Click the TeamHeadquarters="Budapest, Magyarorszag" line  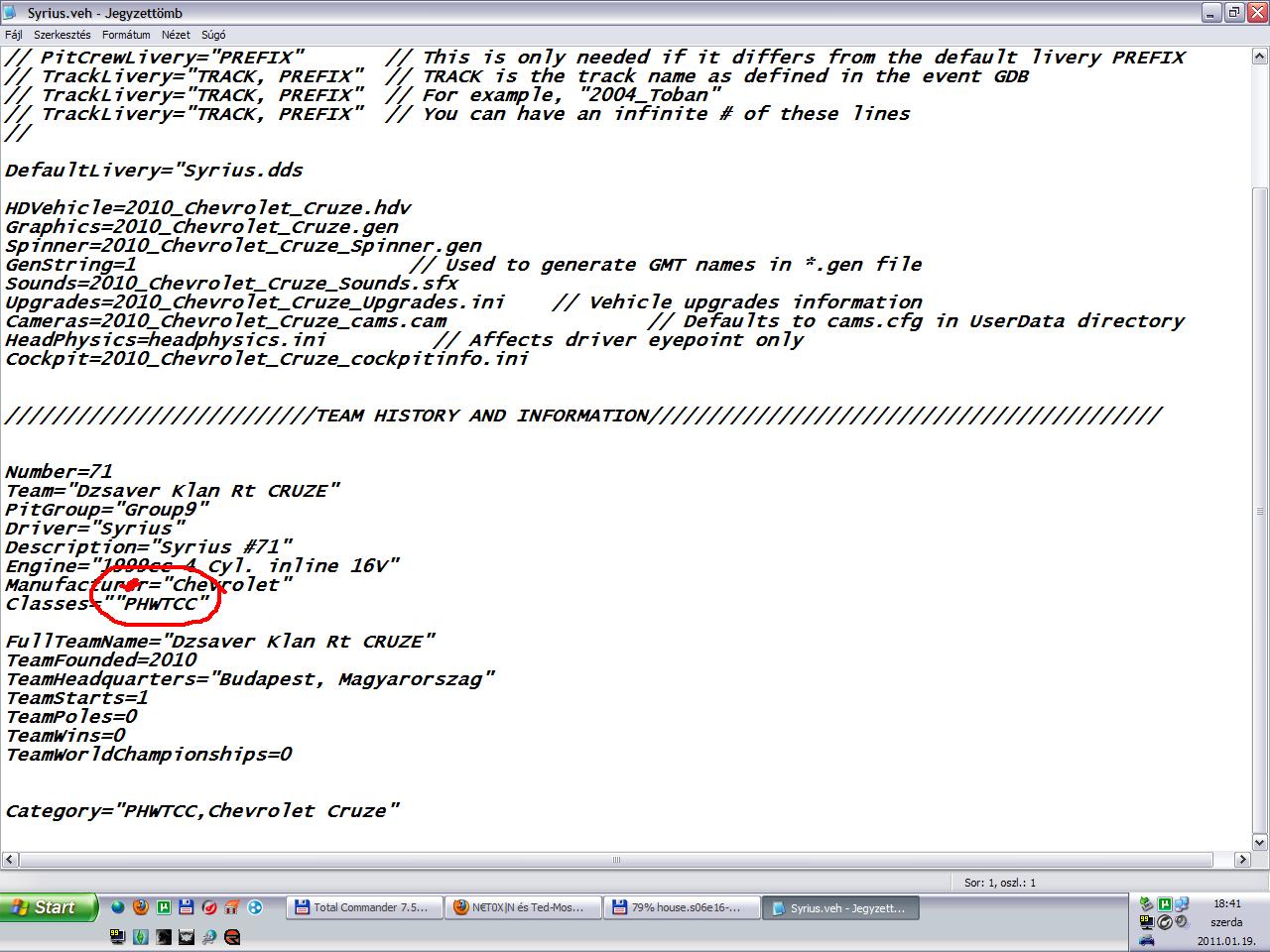(249, 679)
